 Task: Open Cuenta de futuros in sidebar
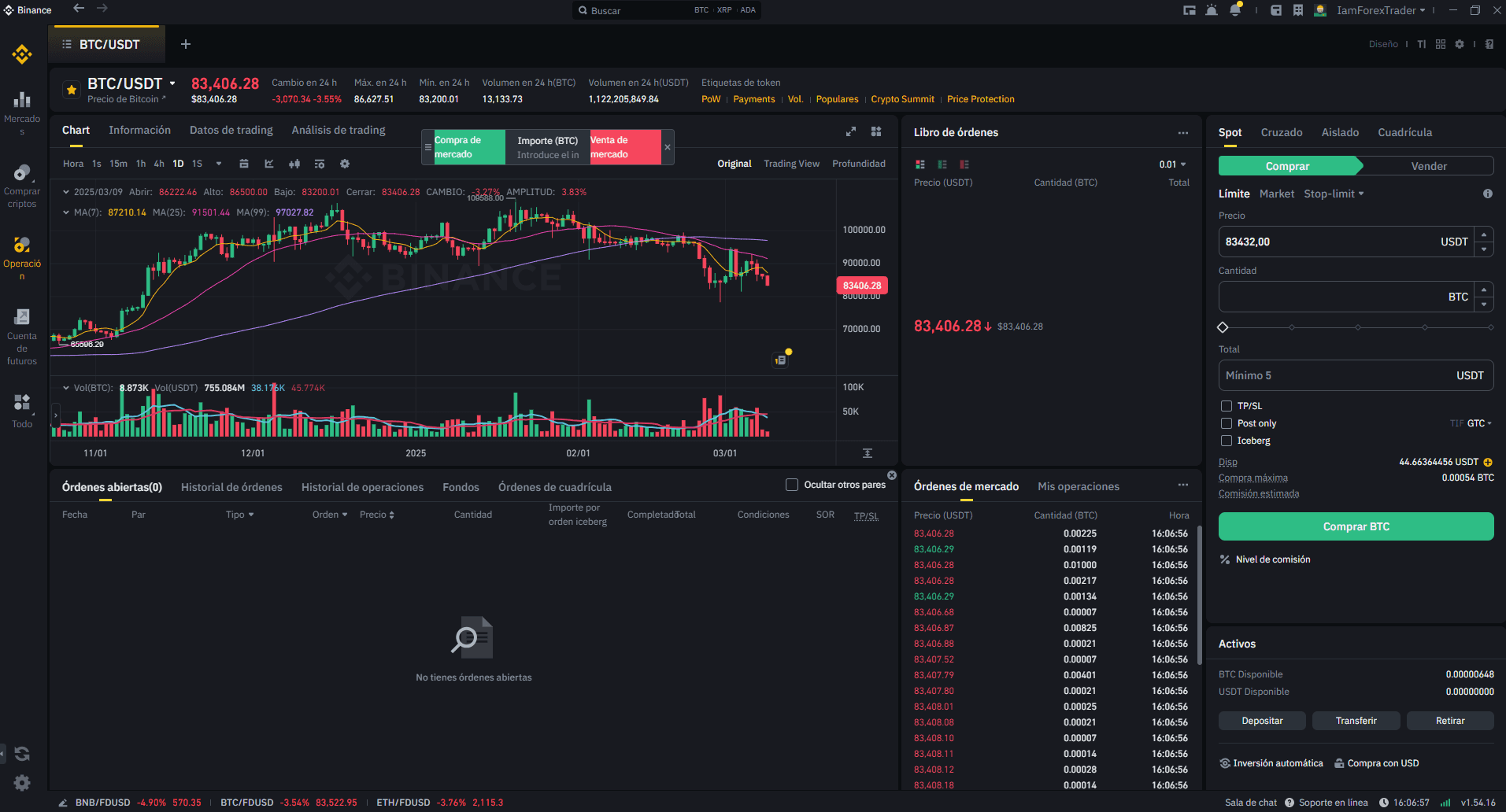[x=22, y=317]
